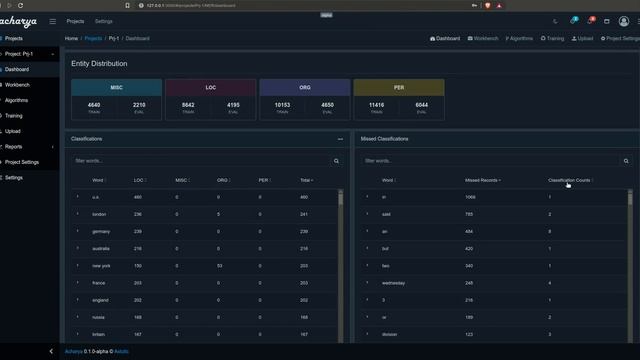Expand the new york row in Classifications
The image size is (640, 360).
click(x=78, y=265)
